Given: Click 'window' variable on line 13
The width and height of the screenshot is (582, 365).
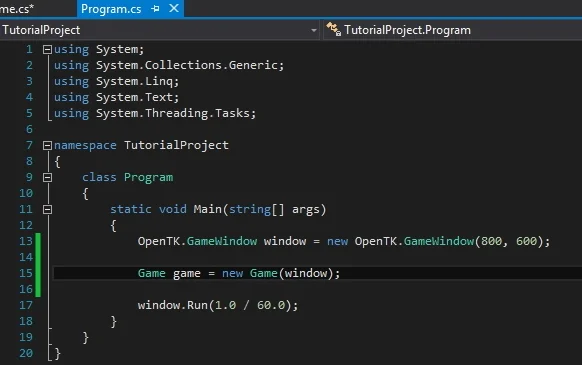Looking at the screenshot, I should click(x=285, y=241).
